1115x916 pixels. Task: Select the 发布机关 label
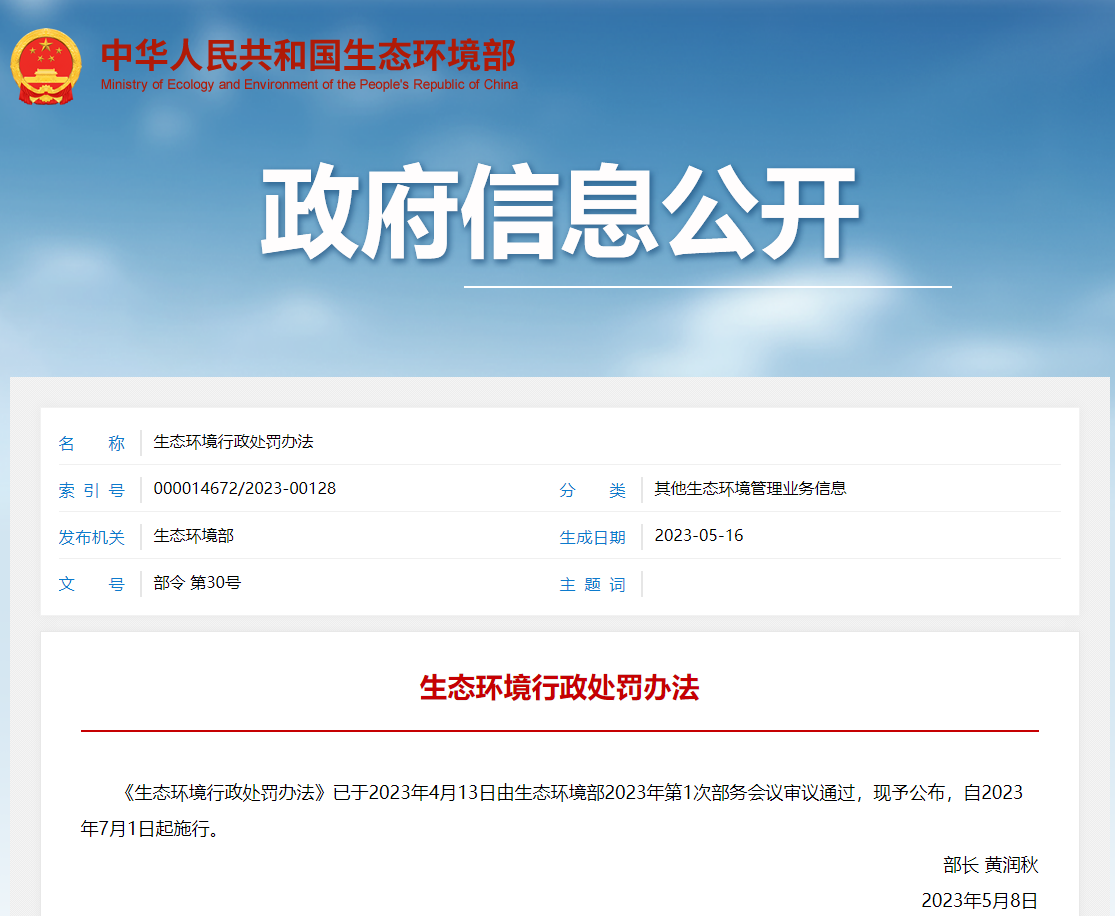pos(92,537)
